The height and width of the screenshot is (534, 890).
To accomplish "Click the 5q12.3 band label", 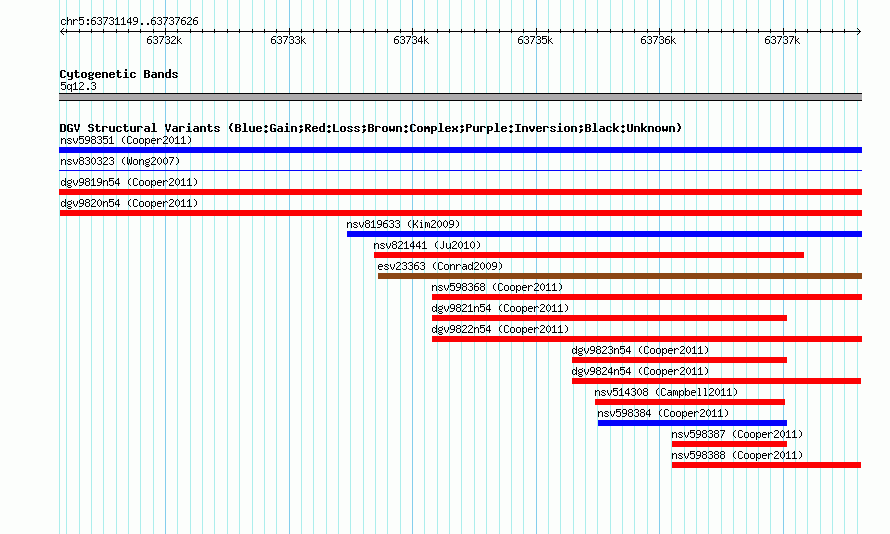I will [x=78, y=86].
